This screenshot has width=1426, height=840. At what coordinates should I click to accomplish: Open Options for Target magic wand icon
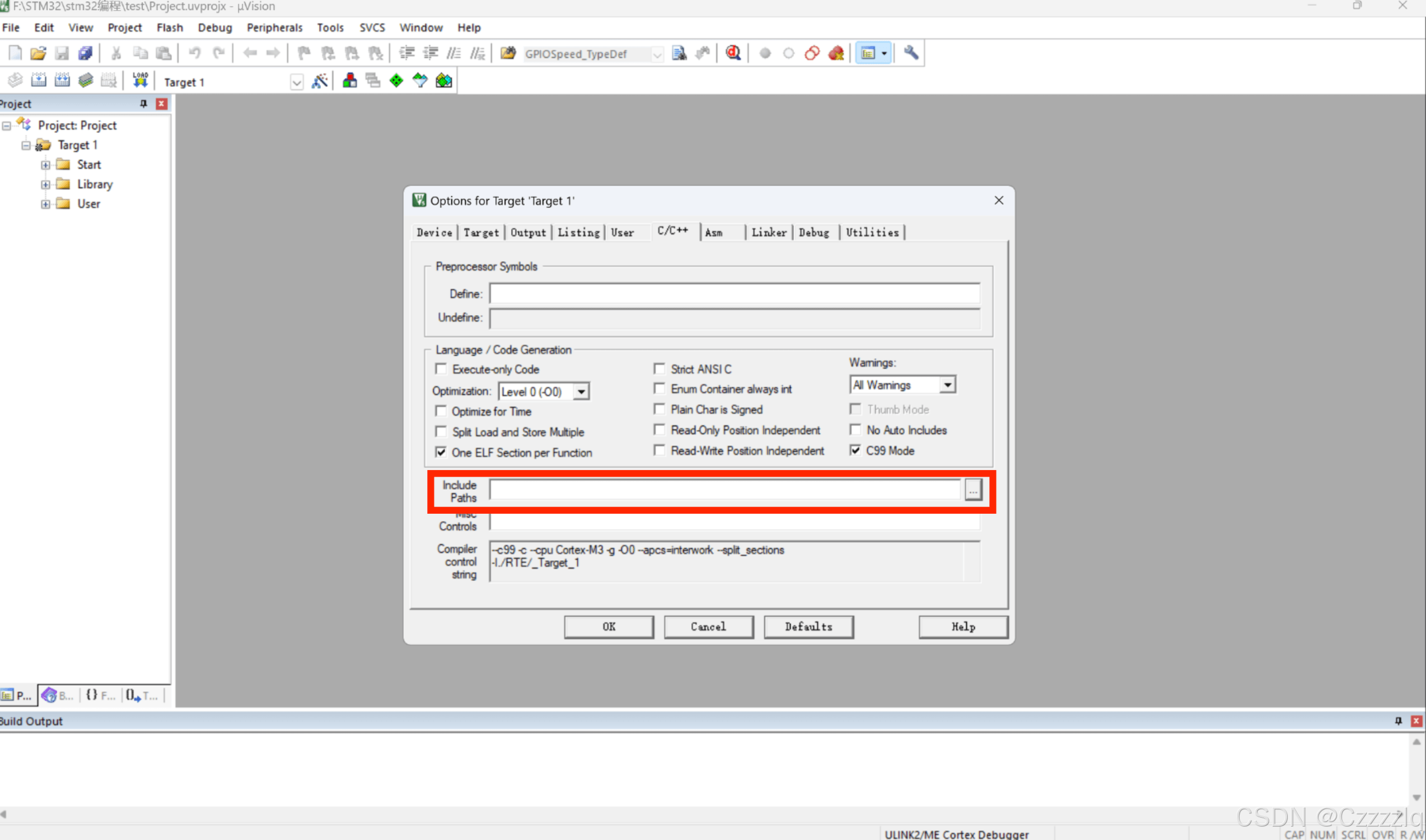pyautogui.click(x=320, y=81)
